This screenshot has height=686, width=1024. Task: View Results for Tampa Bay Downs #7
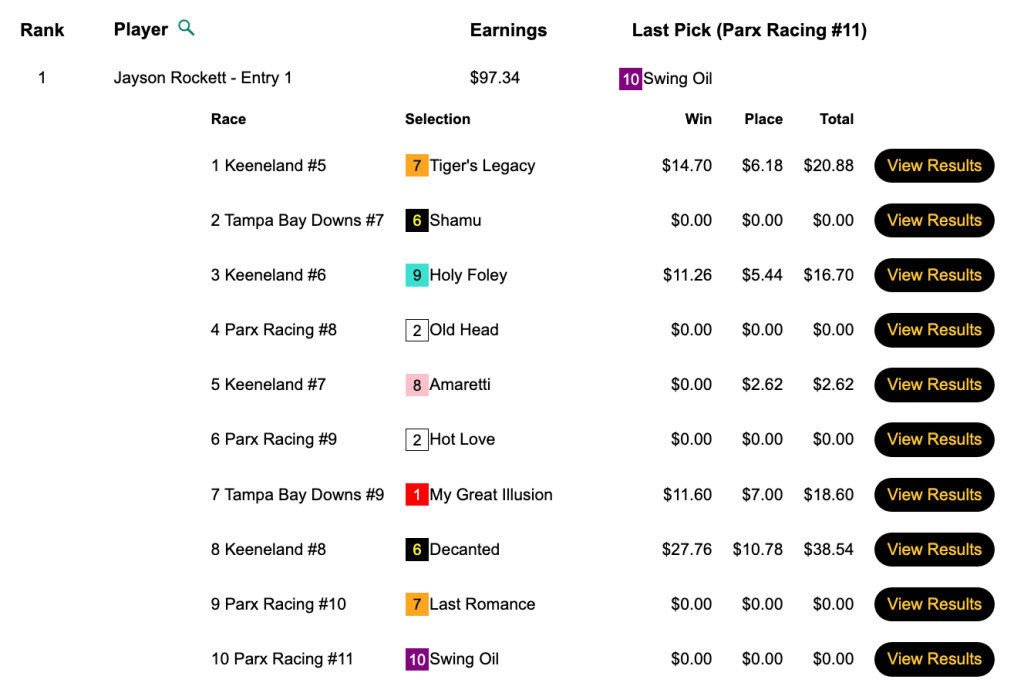tap(934, 221)
